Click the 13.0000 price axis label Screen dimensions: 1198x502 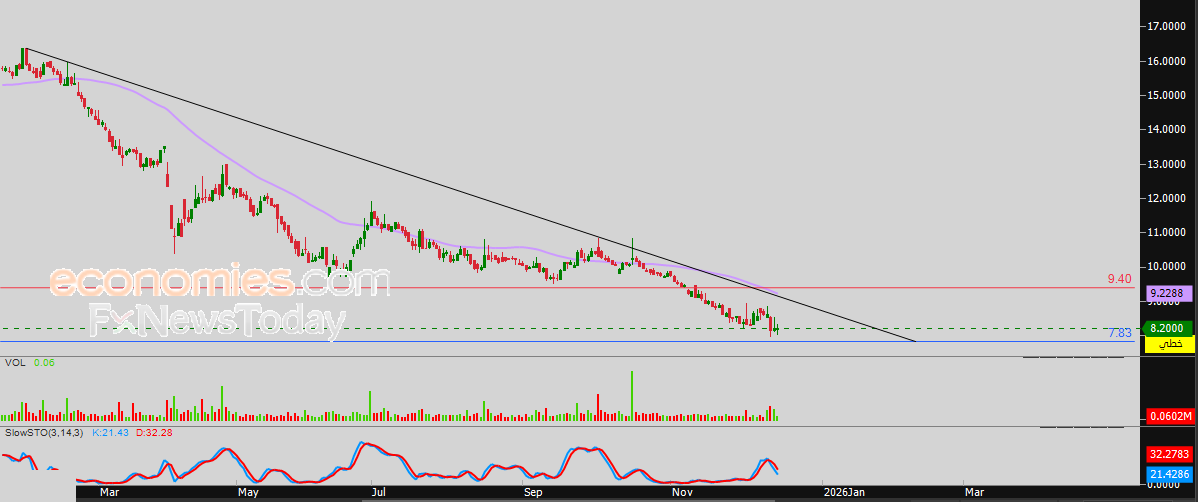tap(1166, 164)
